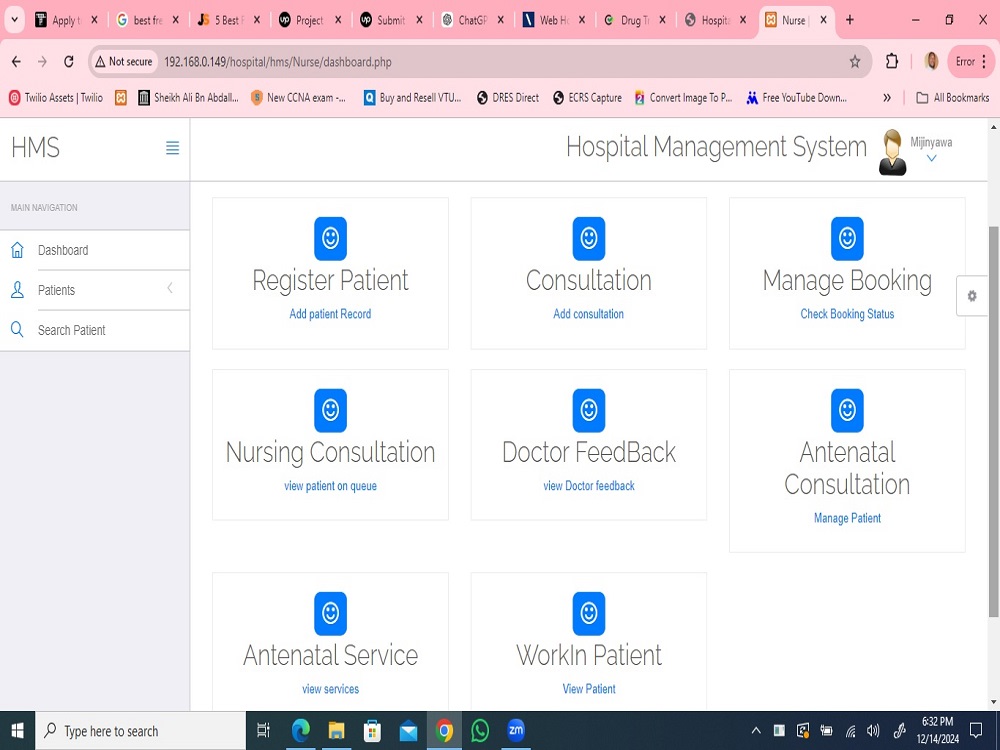Open the ECRS Capture bookmark
The image size is (1000, 750).
[x=587, y=98]
